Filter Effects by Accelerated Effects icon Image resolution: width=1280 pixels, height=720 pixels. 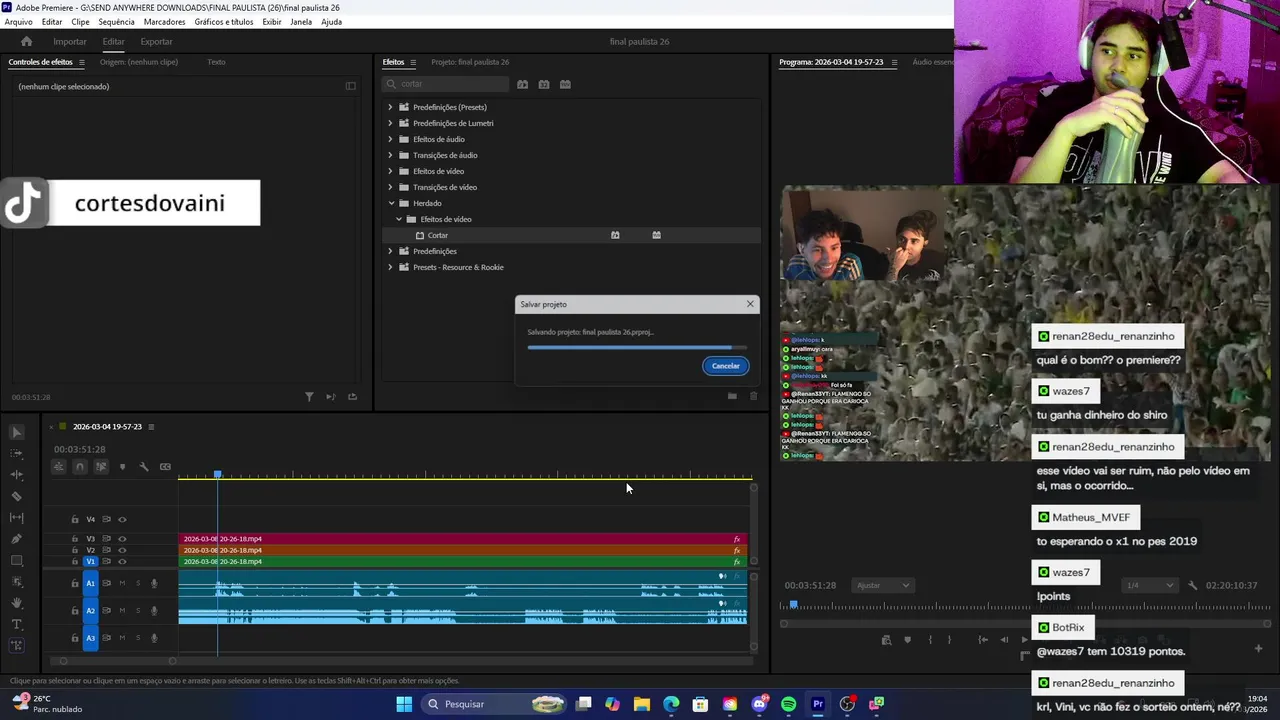pos(522,84)
